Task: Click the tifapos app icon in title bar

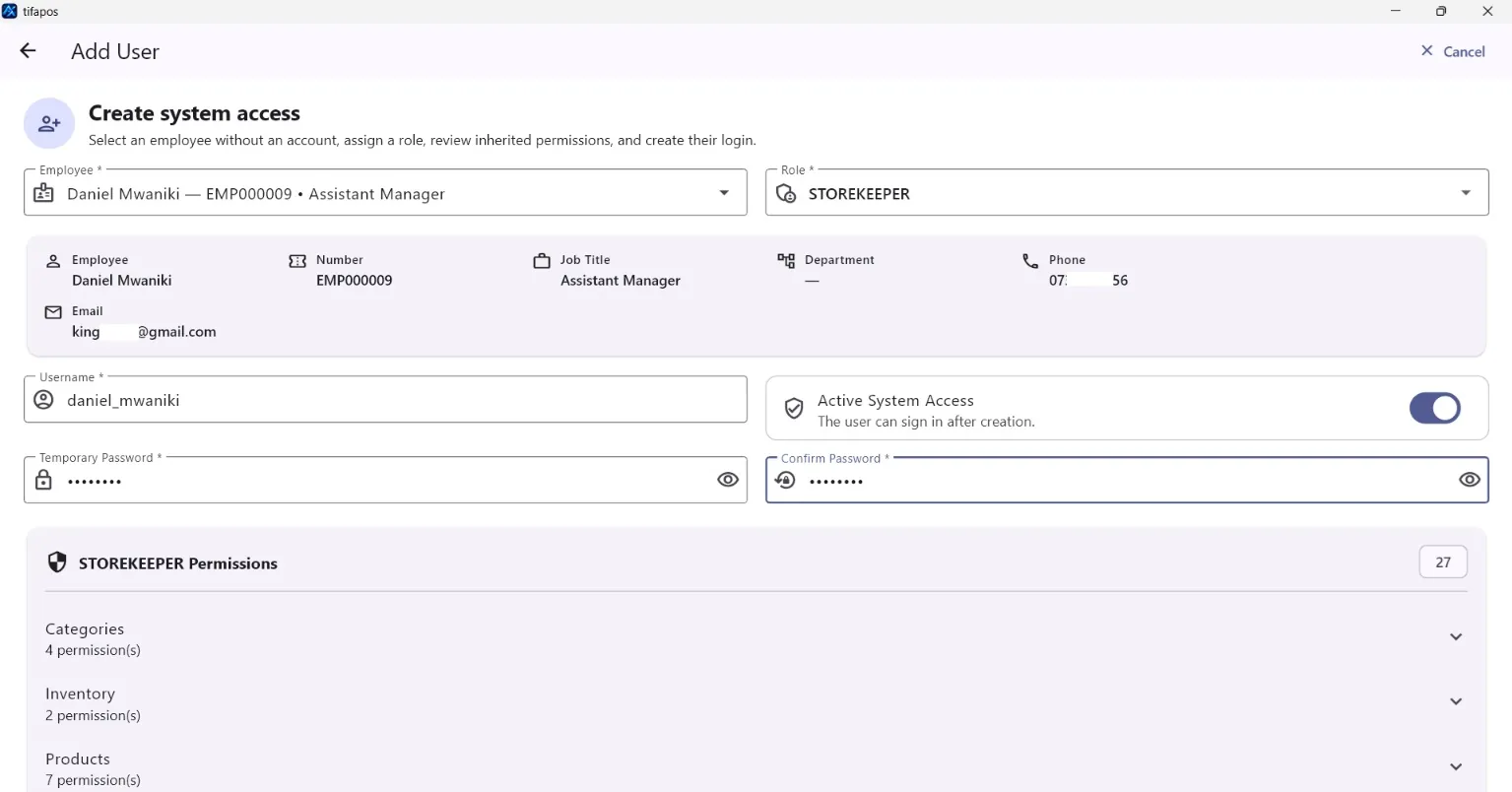Action: pos(10,11)
